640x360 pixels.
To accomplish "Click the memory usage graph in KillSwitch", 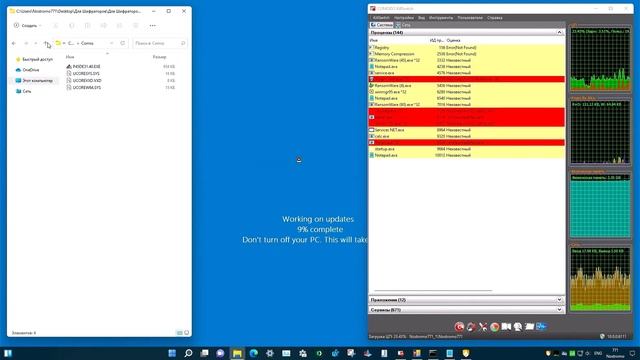I will point(600,206).
